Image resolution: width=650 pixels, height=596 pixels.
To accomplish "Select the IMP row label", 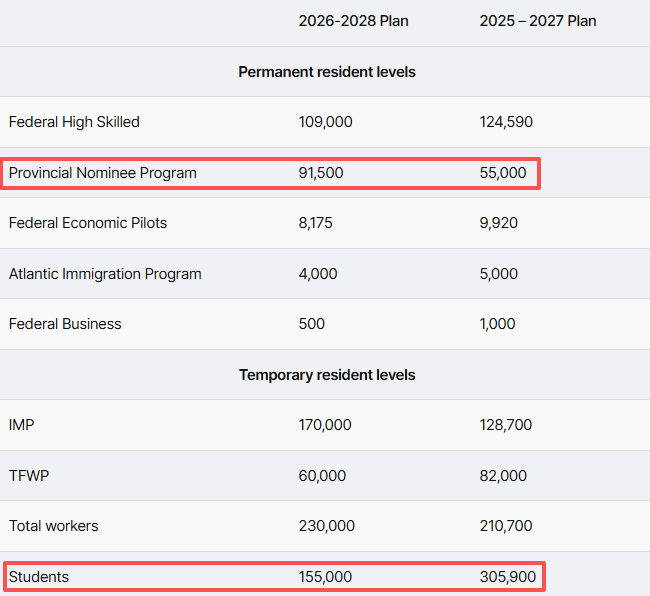I will [x=22, y=425].
